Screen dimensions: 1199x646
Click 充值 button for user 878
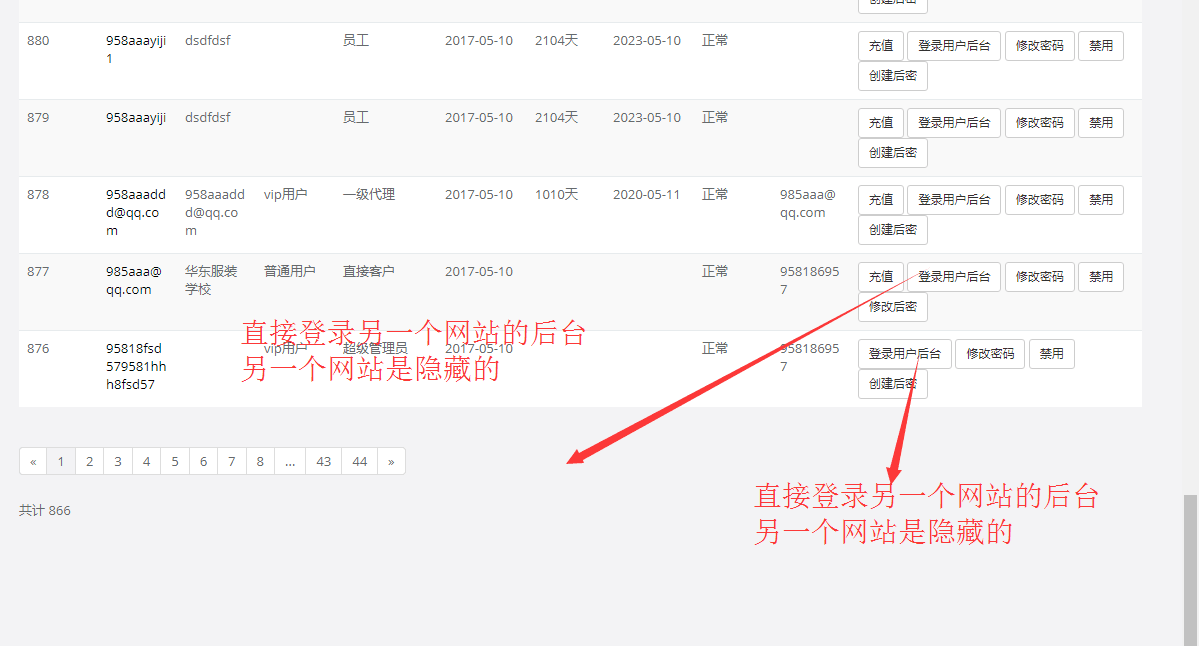[x=880, y=200]
